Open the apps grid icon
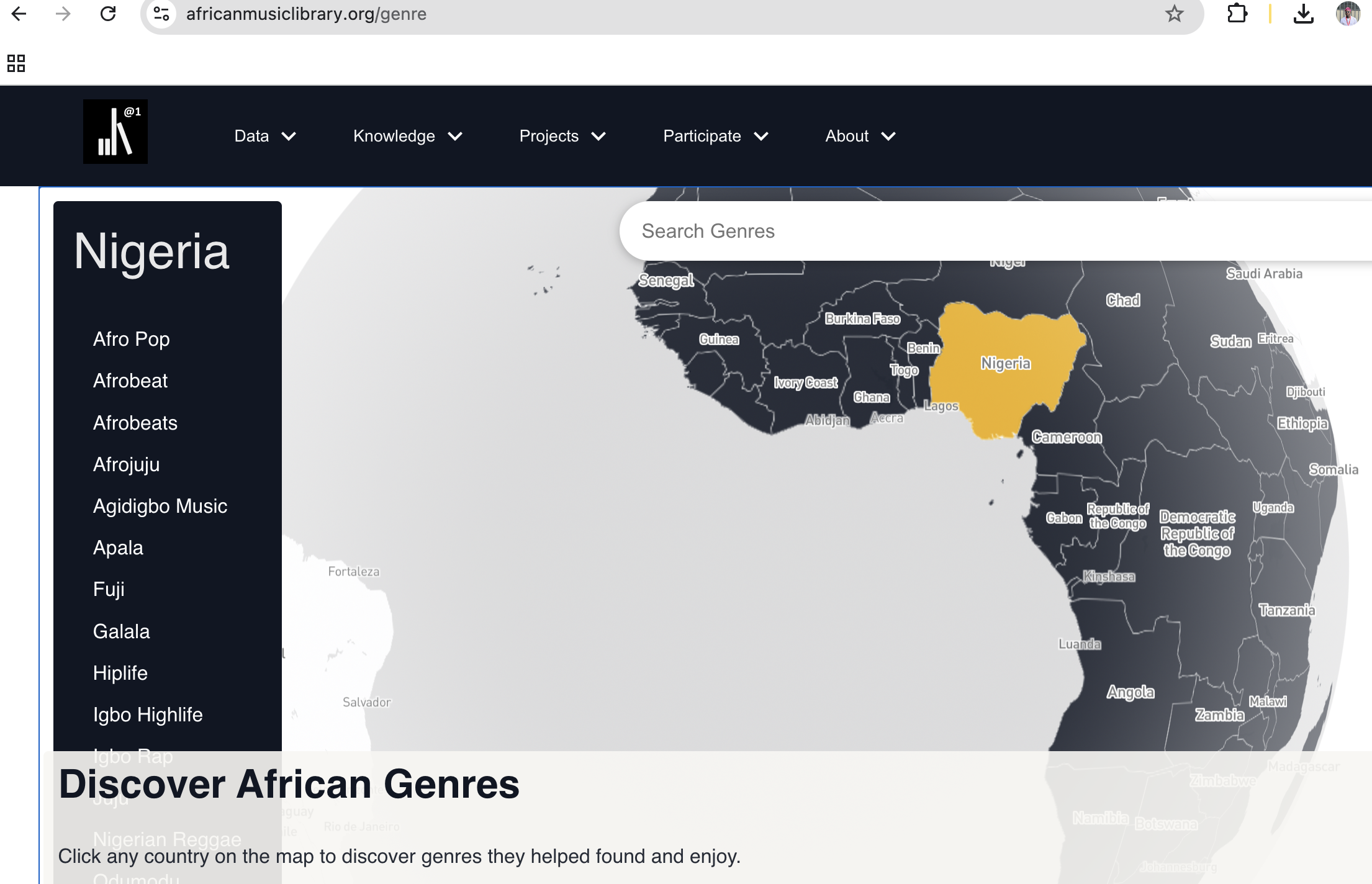1372x884 pixels. 16,63
